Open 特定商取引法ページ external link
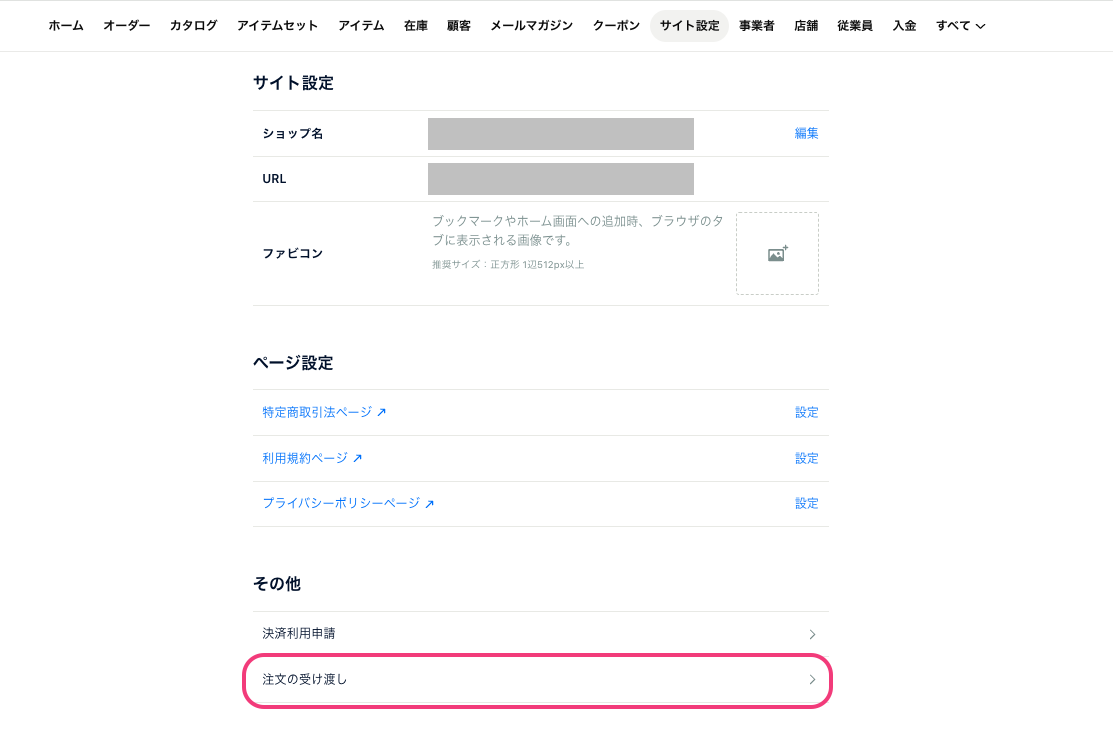The height and width of the screenshot is (734, 1113). point(324,412)
